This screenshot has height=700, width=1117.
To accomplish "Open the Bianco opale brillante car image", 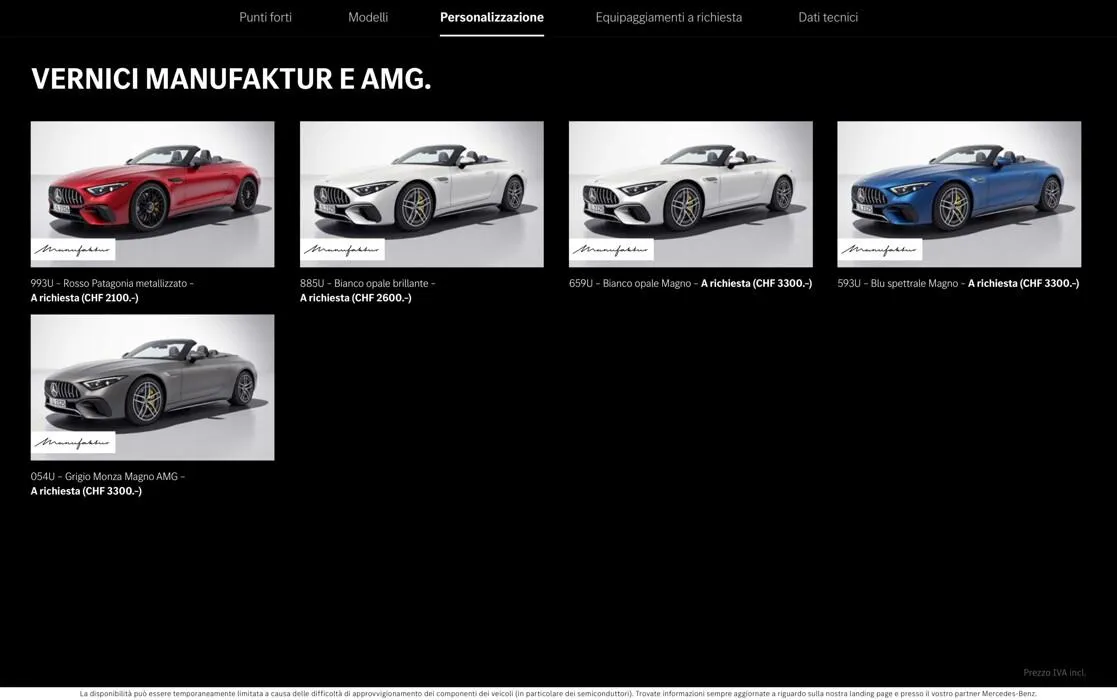I will pyautogui.click(x=421, y=193).
